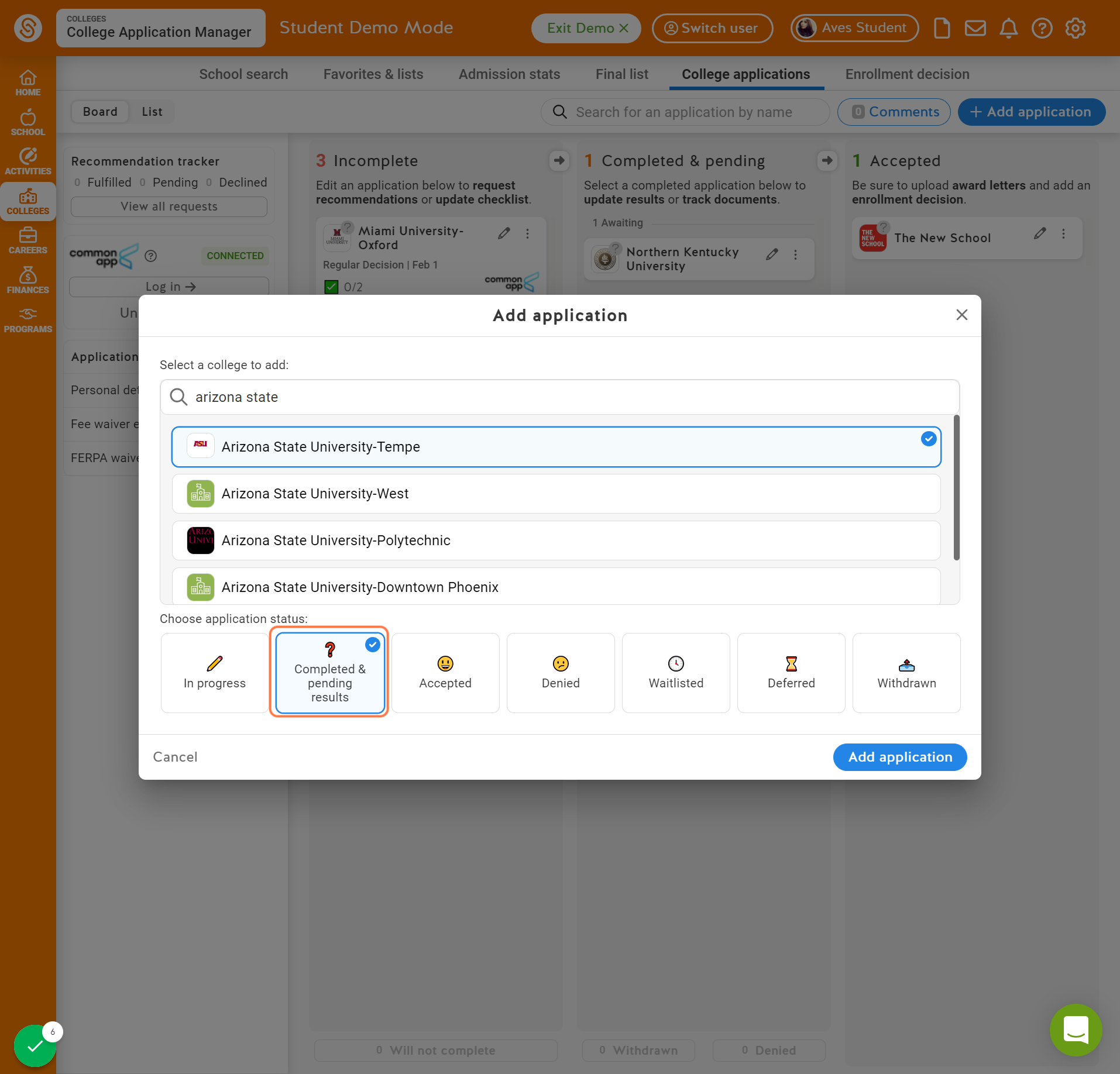Collapse the Completed & pending column arrow

827,160
